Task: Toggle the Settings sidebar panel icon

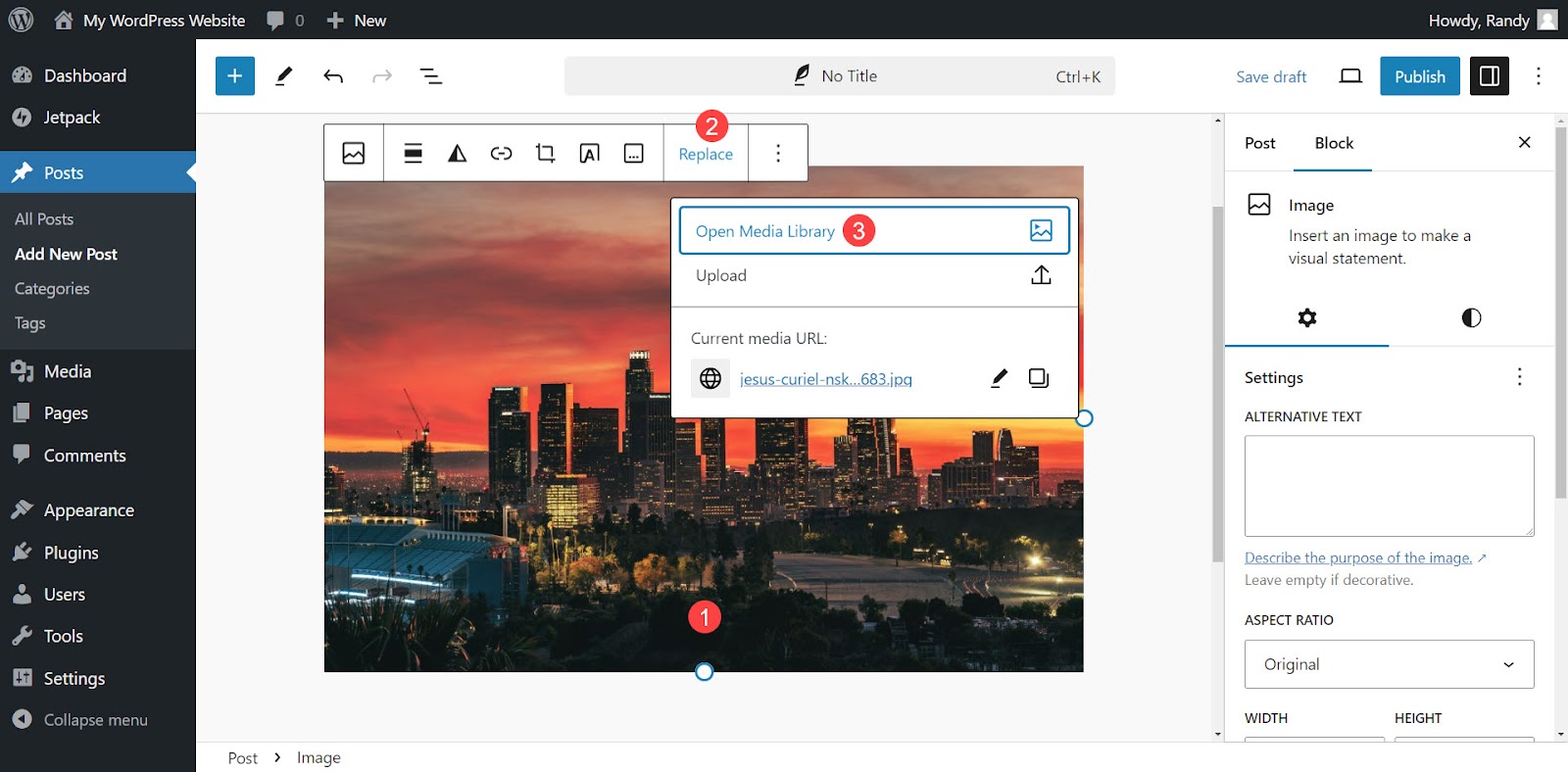Action: pos(1490,76)
